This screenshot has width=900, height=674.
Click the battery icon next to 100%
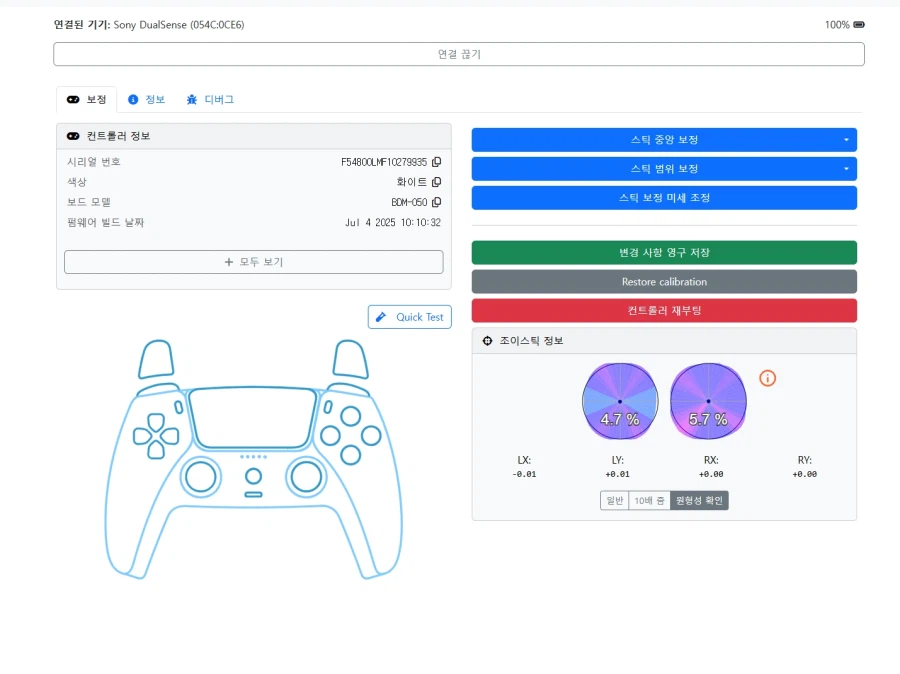coord(858,25)
